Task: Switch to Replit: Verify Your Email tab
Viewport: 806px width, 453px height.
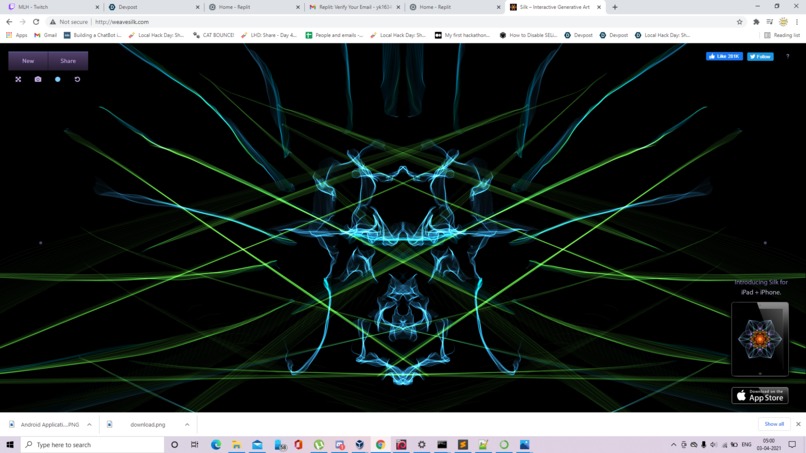Action: (x=354, y=7)
